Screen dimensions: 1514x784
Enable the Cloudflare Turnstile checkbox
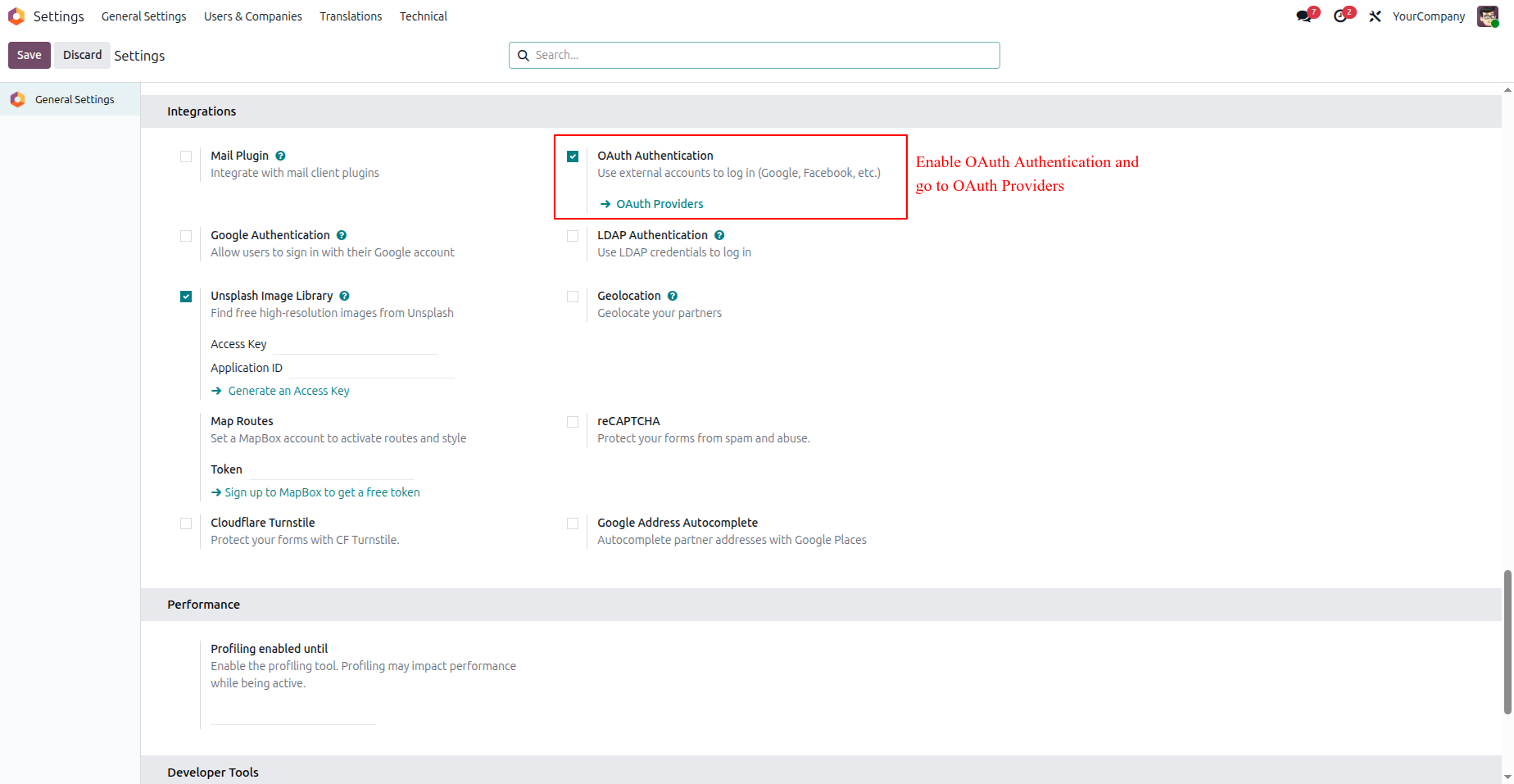[186, 523]
